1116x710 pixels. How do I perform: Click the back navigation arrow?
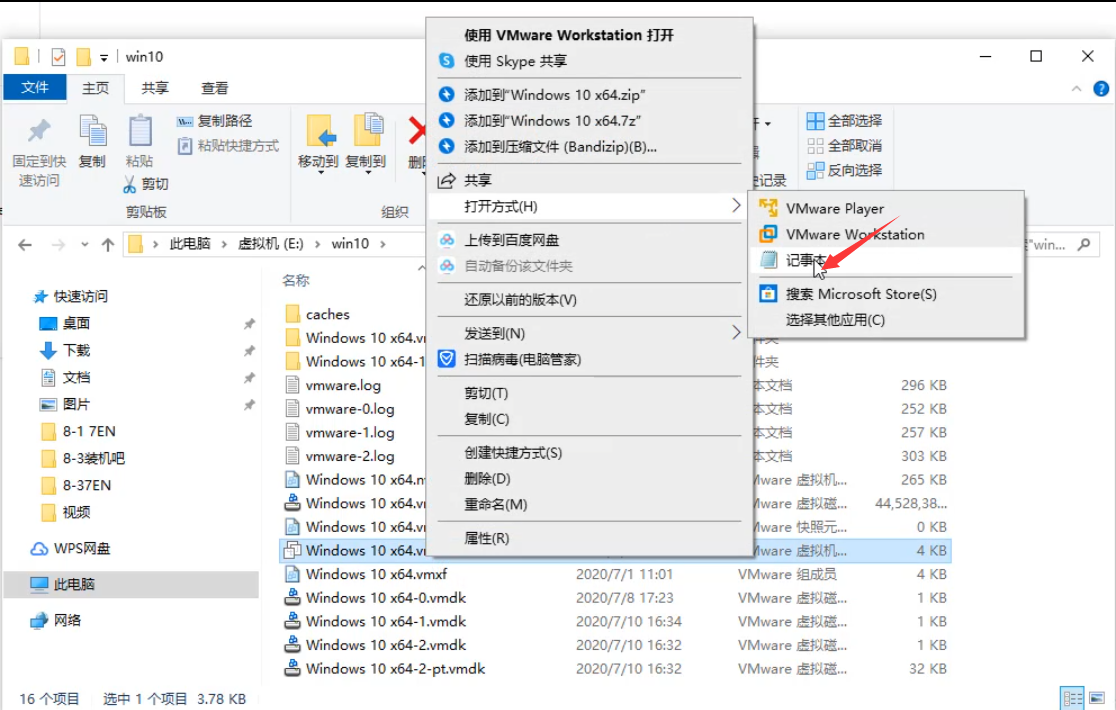(24, 242)
